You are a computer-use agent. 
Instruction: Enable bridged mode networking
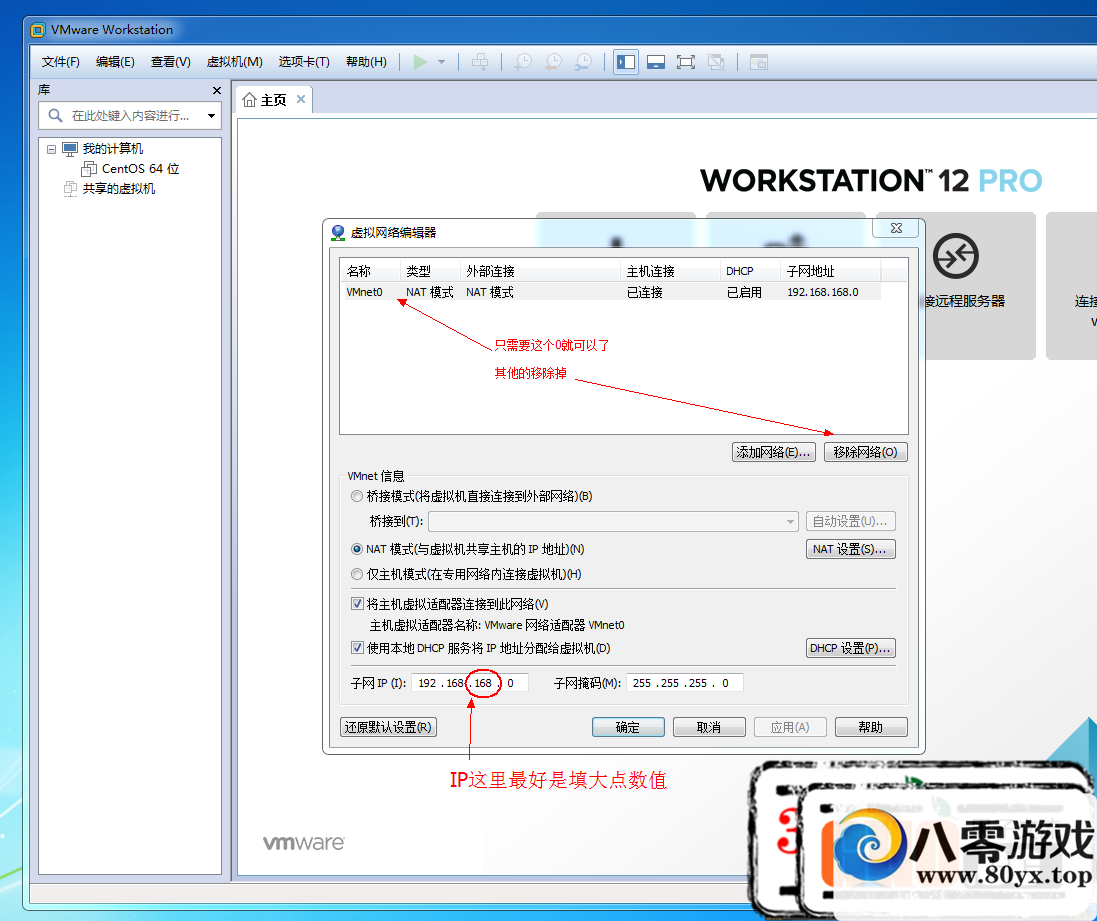tap(357, 495)
